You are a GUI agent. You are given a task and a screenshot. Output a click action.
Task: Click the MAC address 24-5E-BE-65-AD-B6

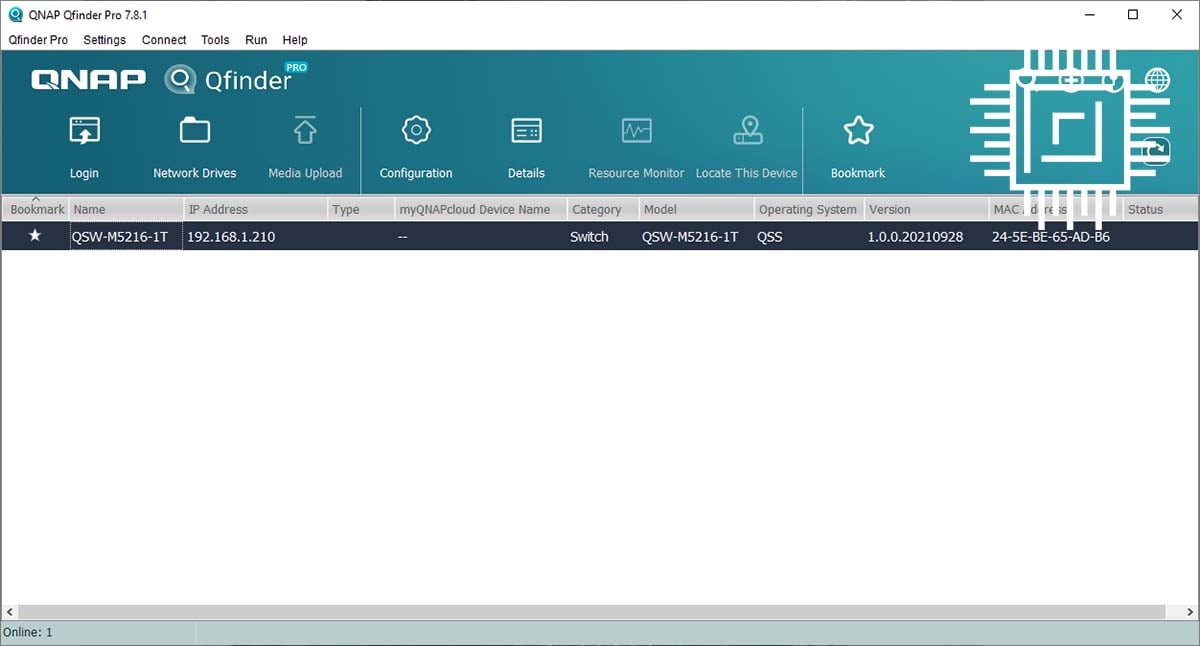(x=1051, y=237)
